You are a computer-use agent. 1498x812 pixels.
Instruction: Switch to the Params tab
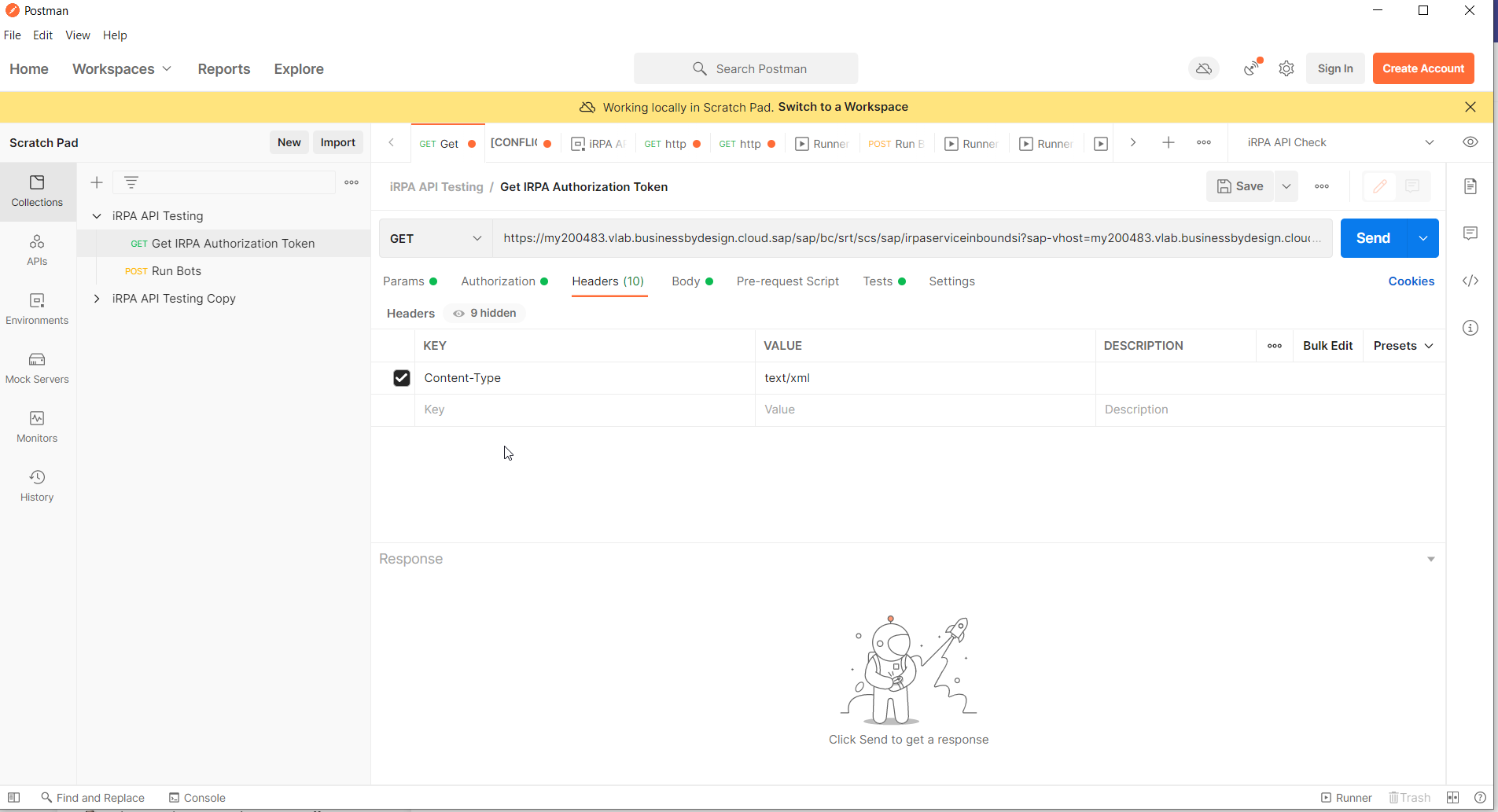410,281
